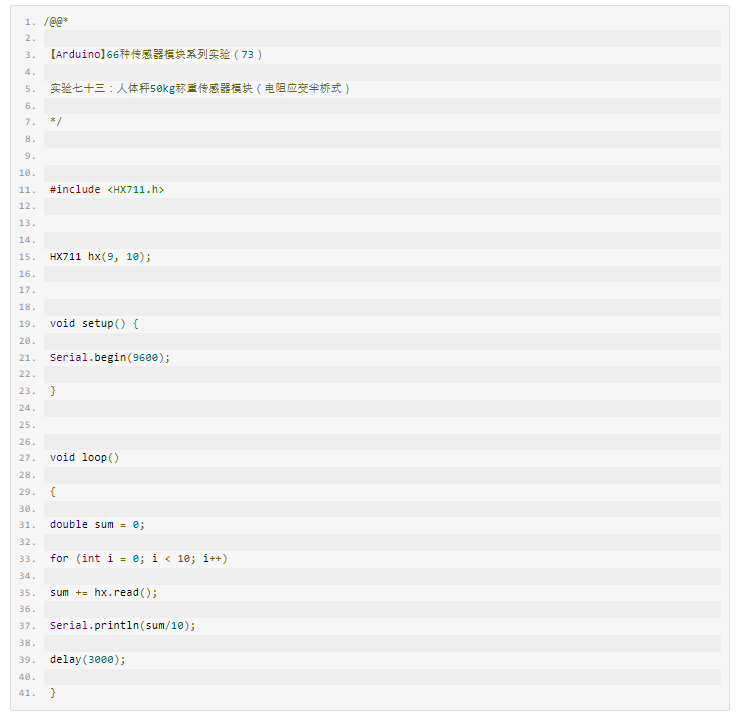Click the 'void loop()' line
The height and width of the screenshot is (717, 750).
[85, 458]
